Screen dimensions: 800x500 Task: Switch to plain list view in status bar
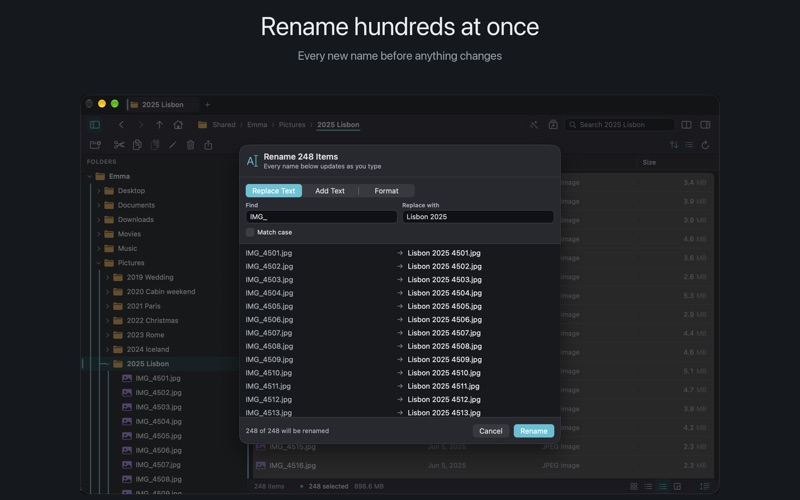click(x=648, y=486)
